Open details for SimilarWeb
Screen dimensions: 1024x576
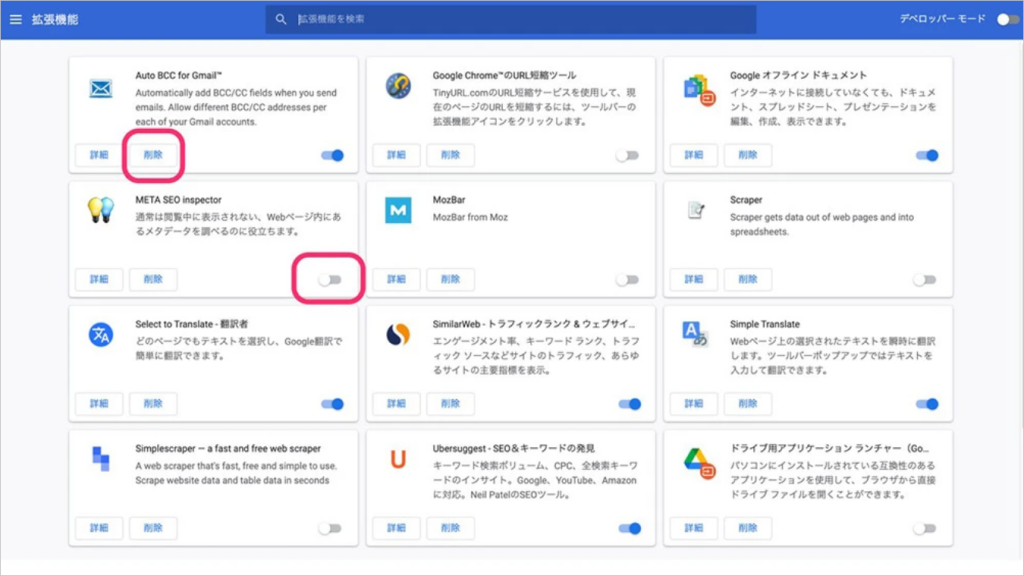click(396, 404)
